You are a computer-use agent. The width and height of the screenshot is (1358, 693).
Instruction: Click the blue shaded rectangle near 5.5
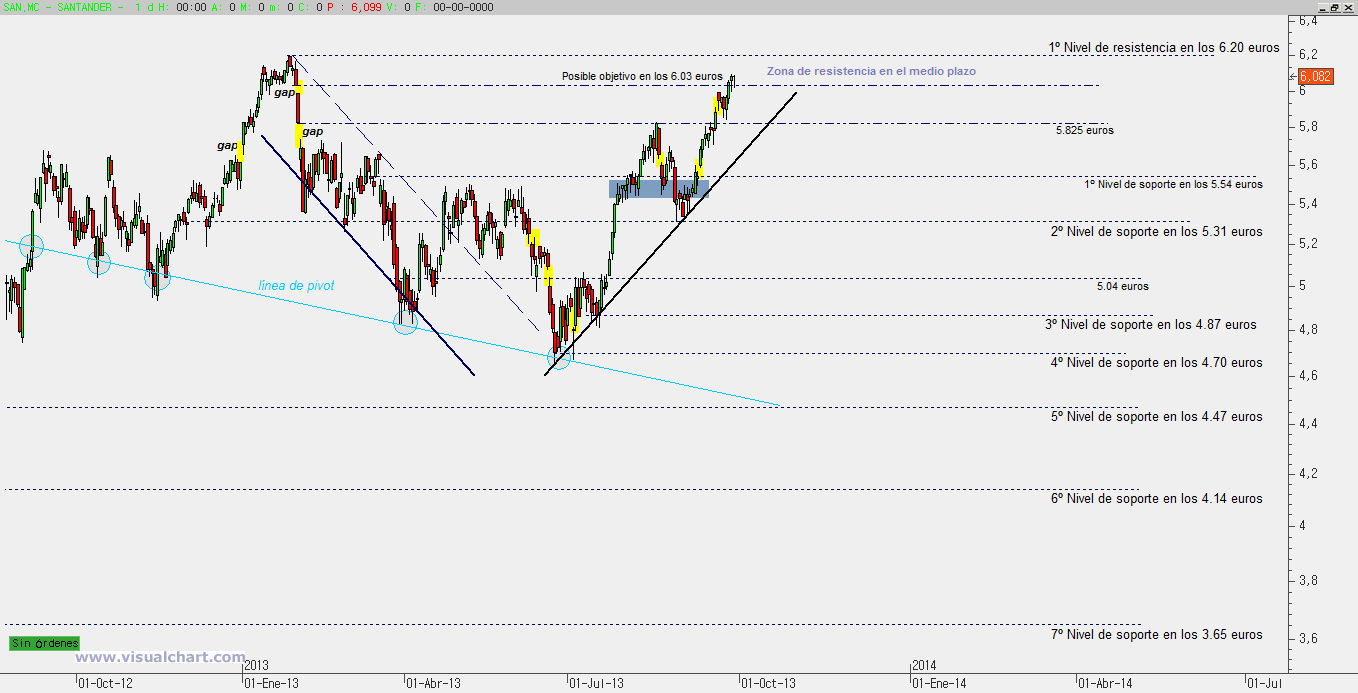(659, 188)
